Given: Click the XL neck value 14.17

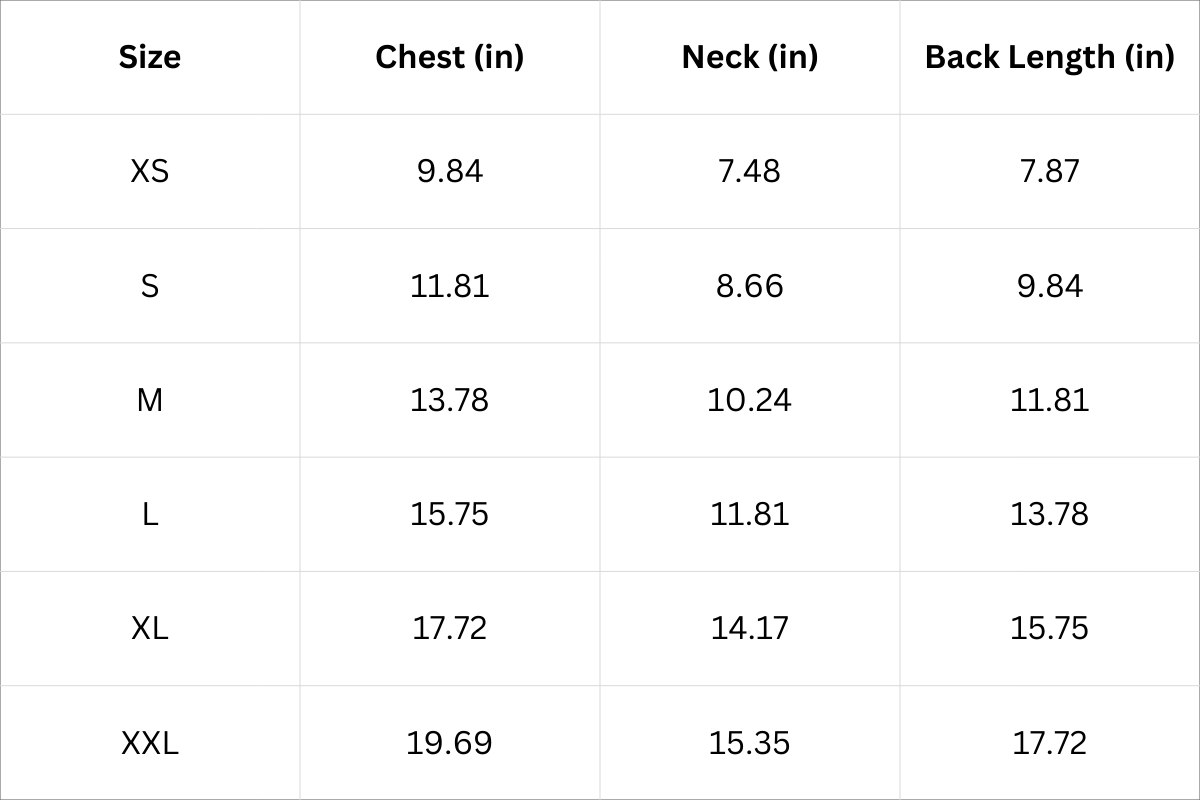Looking at the screenshot, I should pyautogui.click(x=749, y=628).
